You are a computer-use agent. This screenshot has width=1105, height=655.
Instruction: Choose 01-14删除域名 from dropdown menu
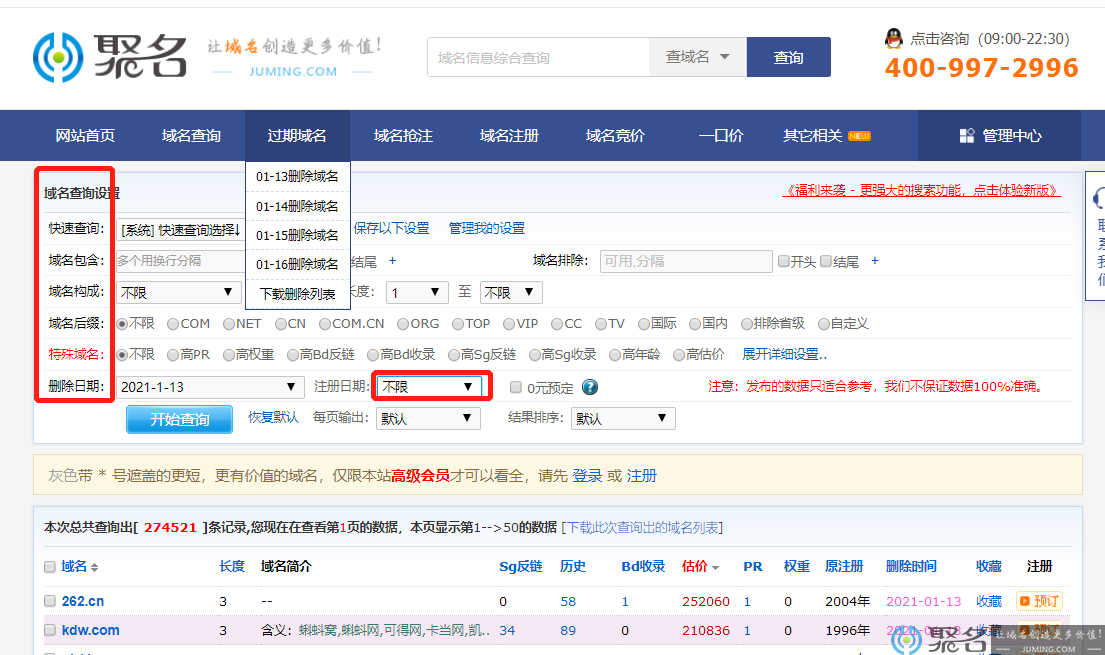(297, 206)
